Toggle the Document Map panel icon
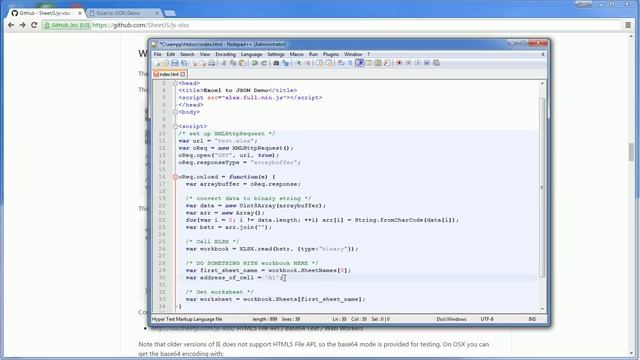Image resolution: width=640 pixels, height=360 pixels. coord(378,63)
